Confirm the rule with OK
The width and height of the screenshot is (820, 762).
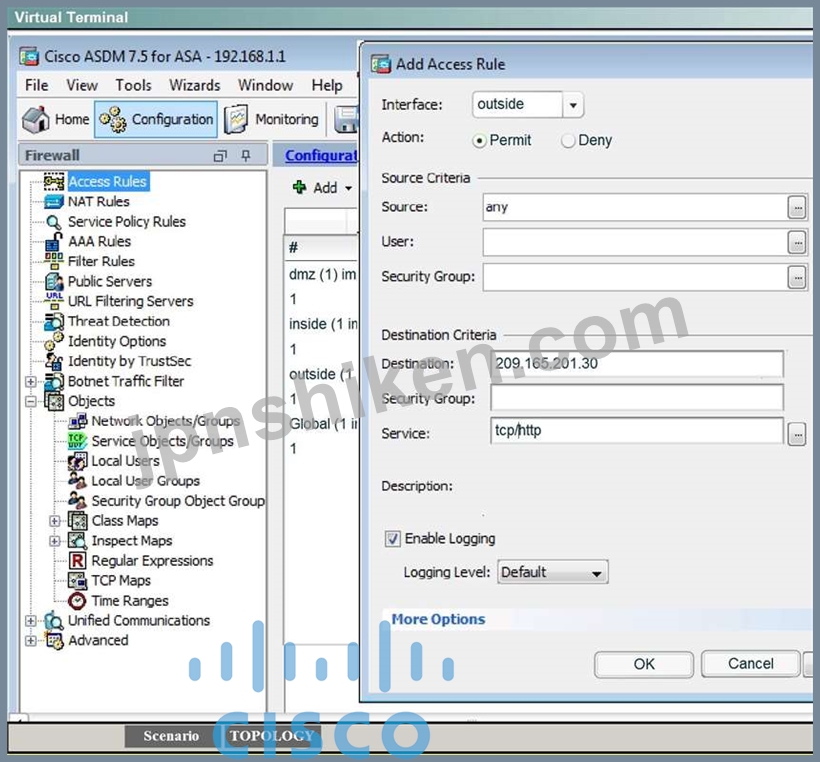pos(644,664)
